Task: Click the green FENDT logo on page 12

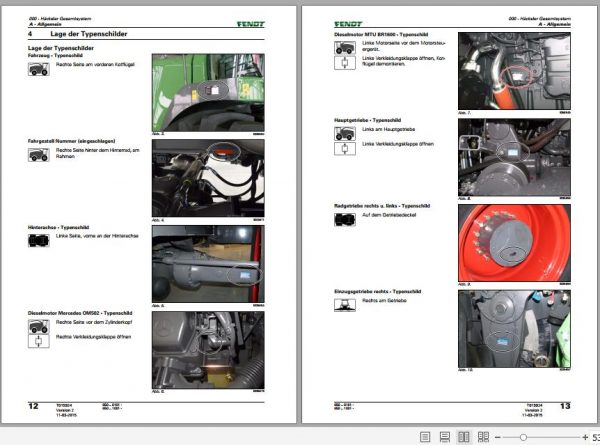Action: coord(251,24)
